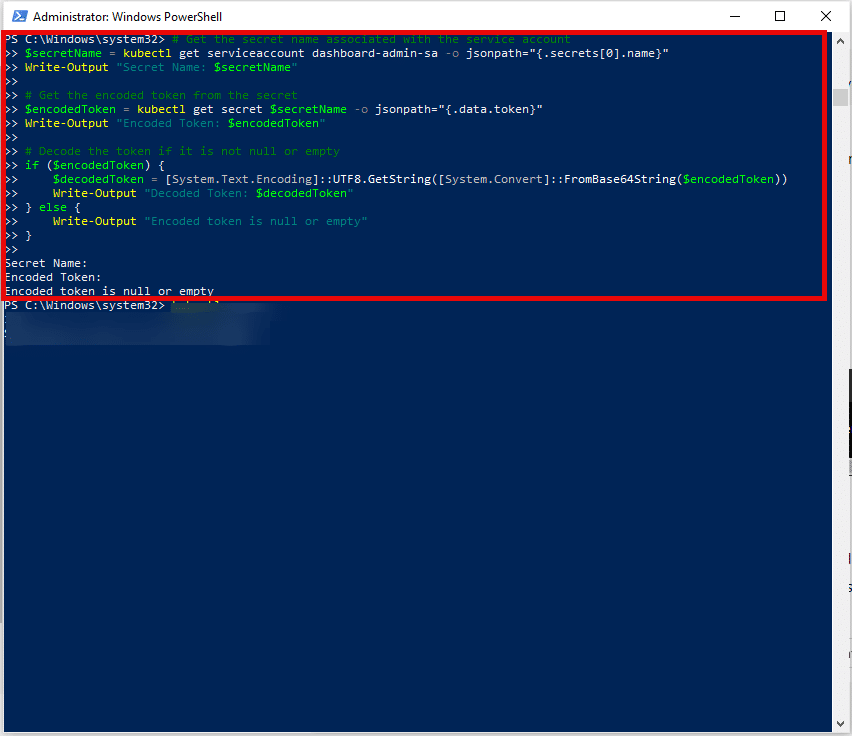Click the 'Administrator: Windows PowerShell' title text
This screenshot has height=736, width=852.
127,17
